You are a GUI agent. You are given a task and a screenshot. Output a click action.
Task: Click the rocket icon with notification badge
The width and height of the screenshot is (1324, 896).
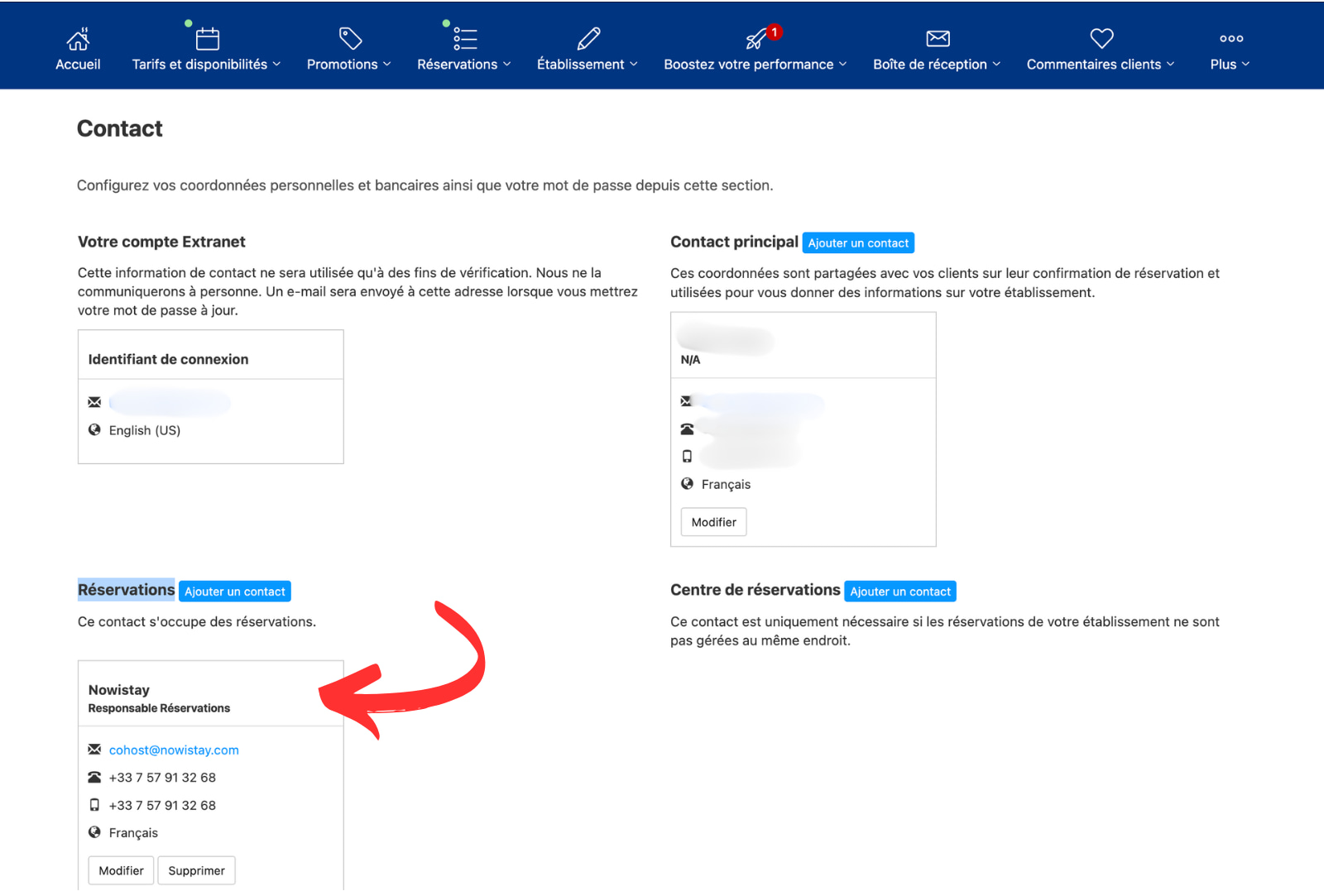(x=757, y=38)
